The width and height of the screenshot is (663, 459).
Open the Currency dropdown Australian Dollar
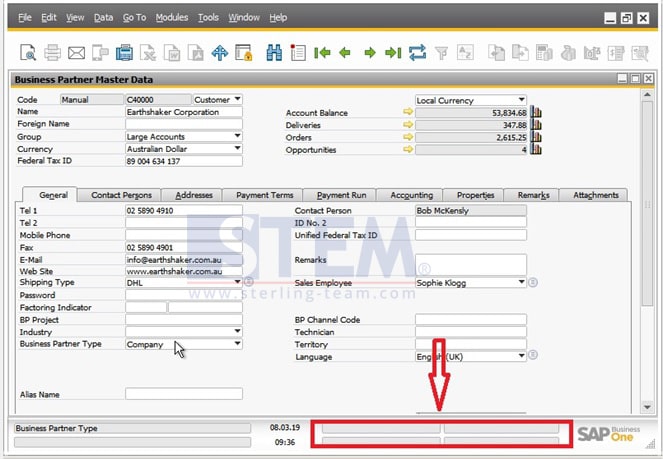(x=238, y=148)
